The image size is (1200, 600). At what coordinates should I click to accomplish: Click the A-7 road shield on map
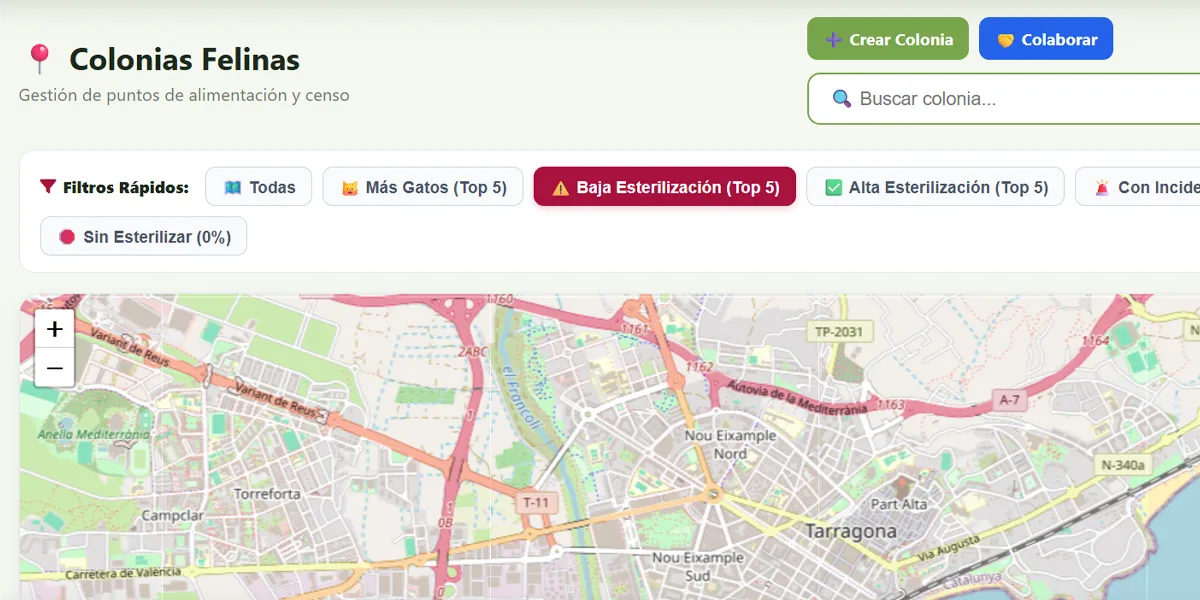click(1010, 400)
